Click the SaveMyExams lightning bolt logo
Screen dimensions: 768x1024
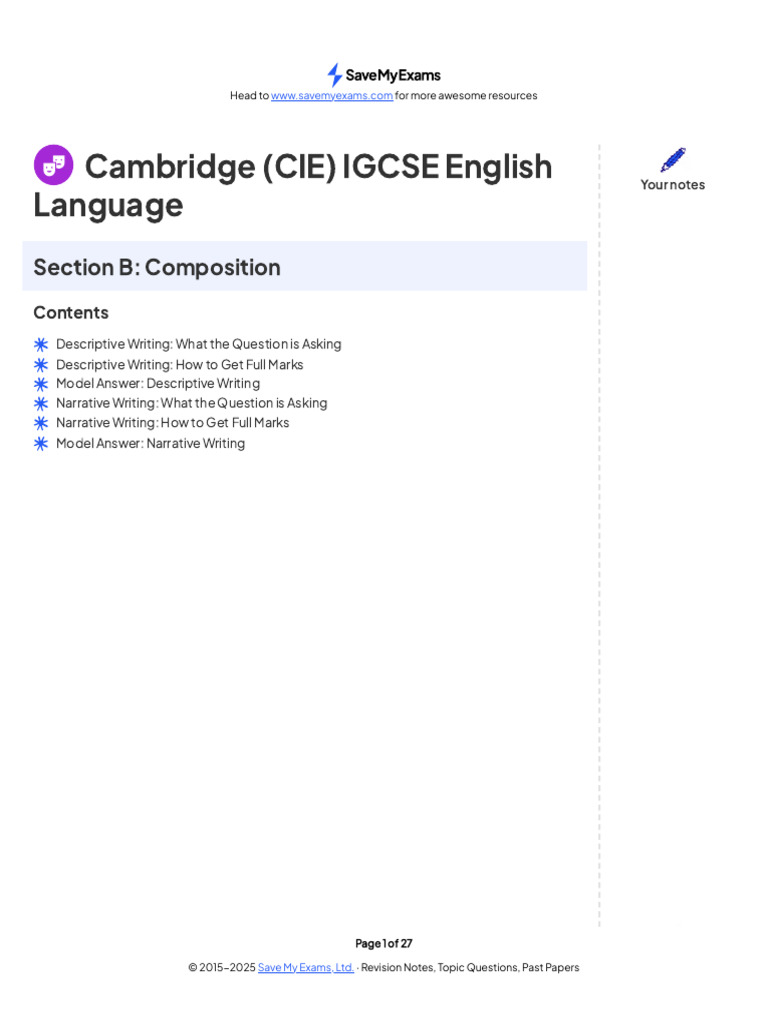pos(335,75)
